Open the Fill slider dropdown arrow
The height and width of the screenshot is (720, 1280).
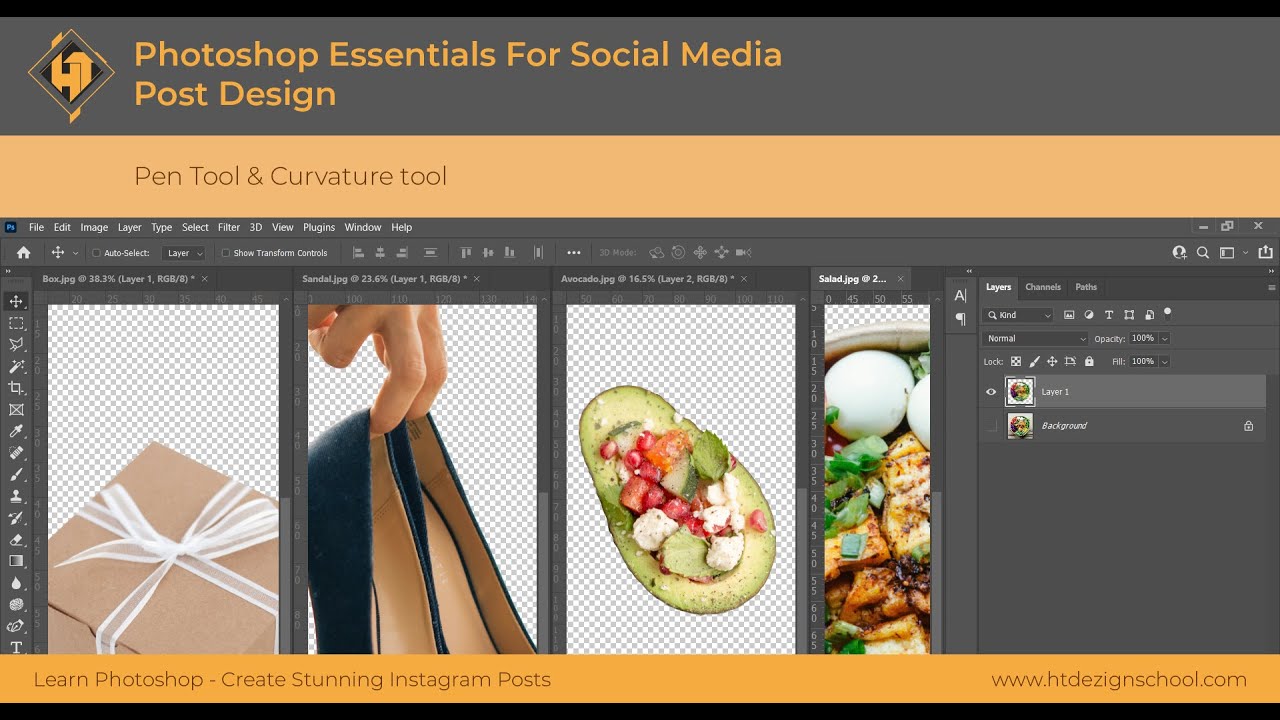click(1166, 361)
